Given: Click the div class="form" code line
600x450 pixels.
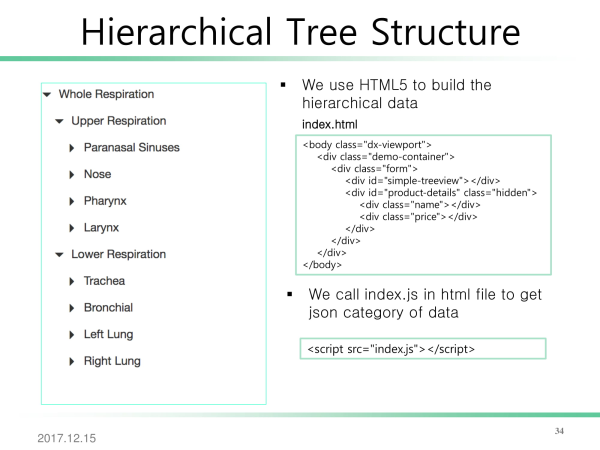Looking at the screenshot, I should pyautogui.click(x=374, y=168).
